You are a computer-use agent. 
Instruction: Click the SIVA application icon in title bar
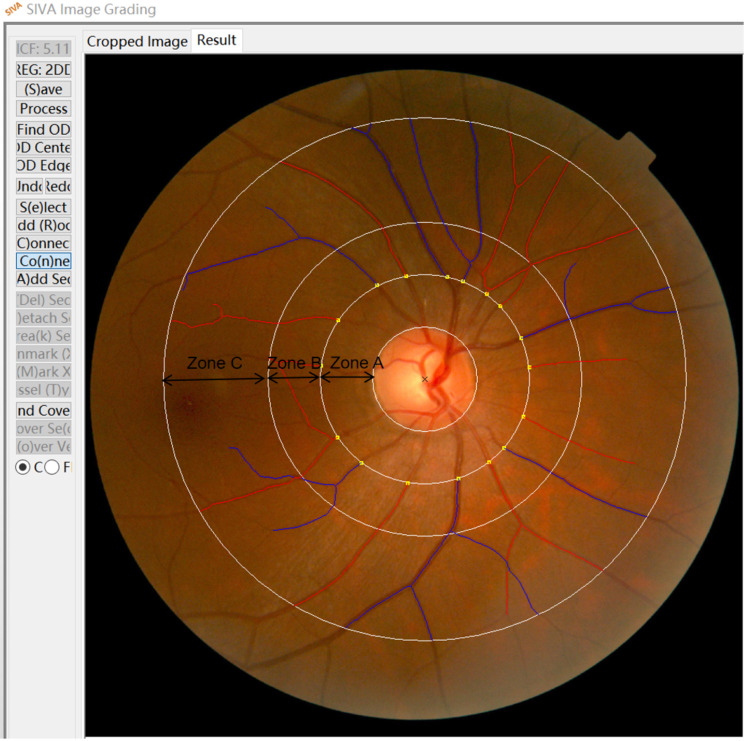(x=13, y=9)
